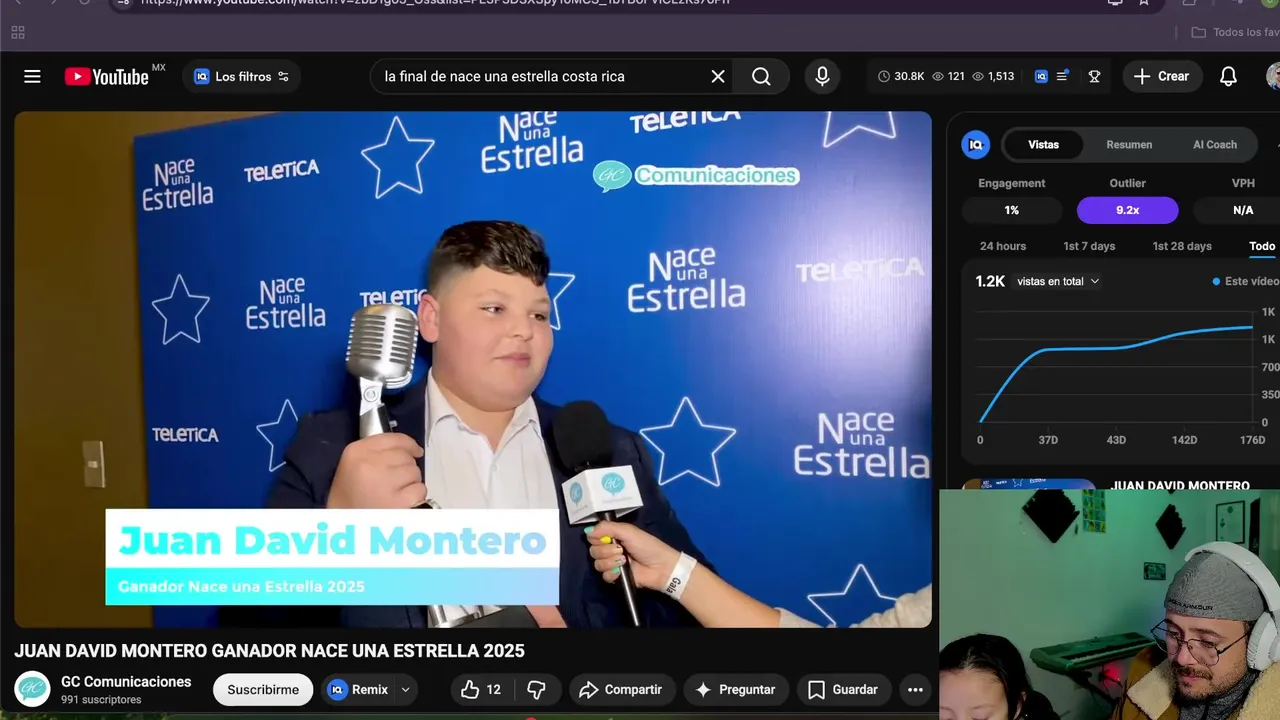Open the browser apps grid icon
This screenshot has width=1280, height=720.
(17, 32)
